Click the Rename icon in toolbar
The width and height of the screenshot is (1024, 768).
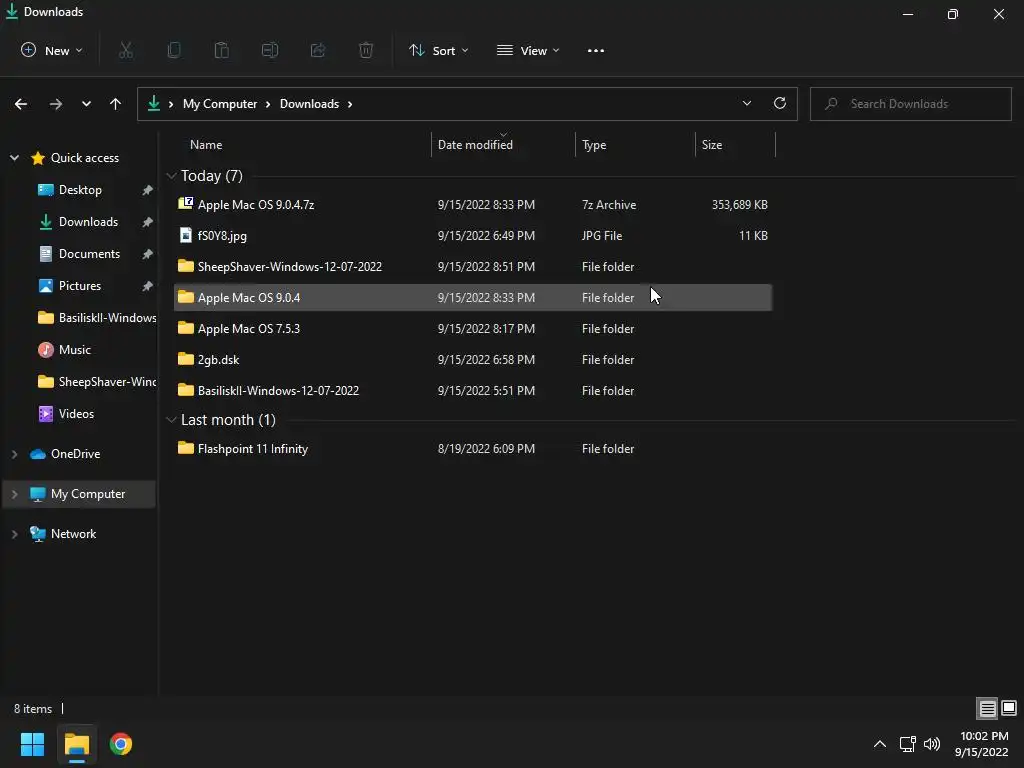pyautogui.click(x=270, y=50)
